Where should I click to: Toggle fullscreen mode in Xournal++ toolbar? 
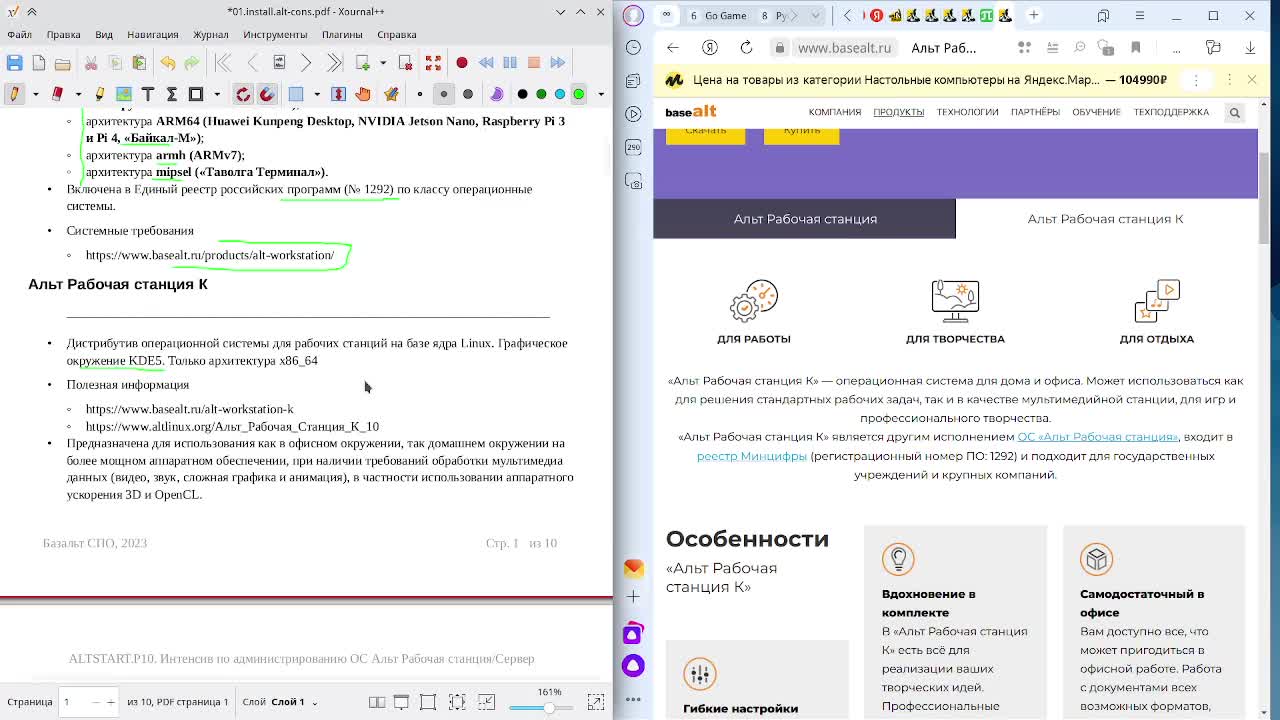tap(433, 63)
